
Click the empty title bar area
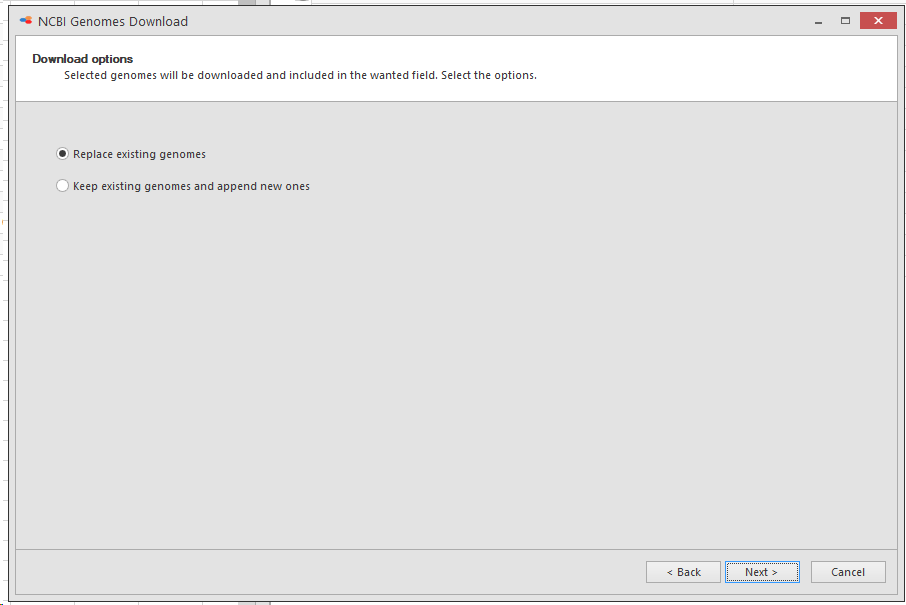497,21
